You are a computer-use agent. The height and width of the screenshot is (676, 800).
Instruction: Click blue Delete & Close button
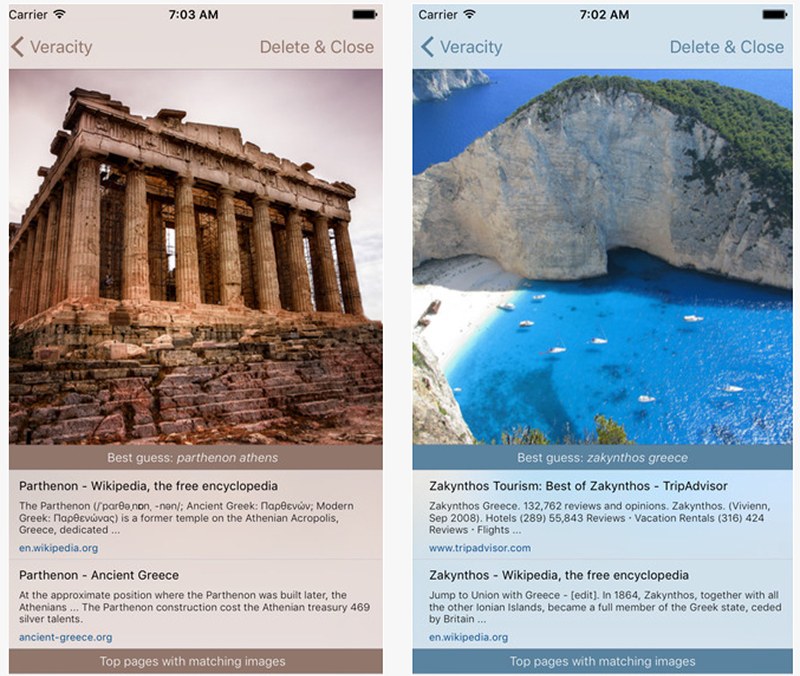coord(727,47)
